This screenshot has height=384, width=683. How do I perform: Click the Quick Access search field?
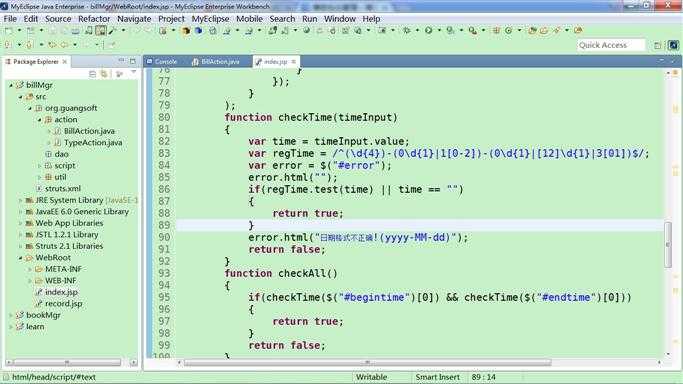[611, 45]
